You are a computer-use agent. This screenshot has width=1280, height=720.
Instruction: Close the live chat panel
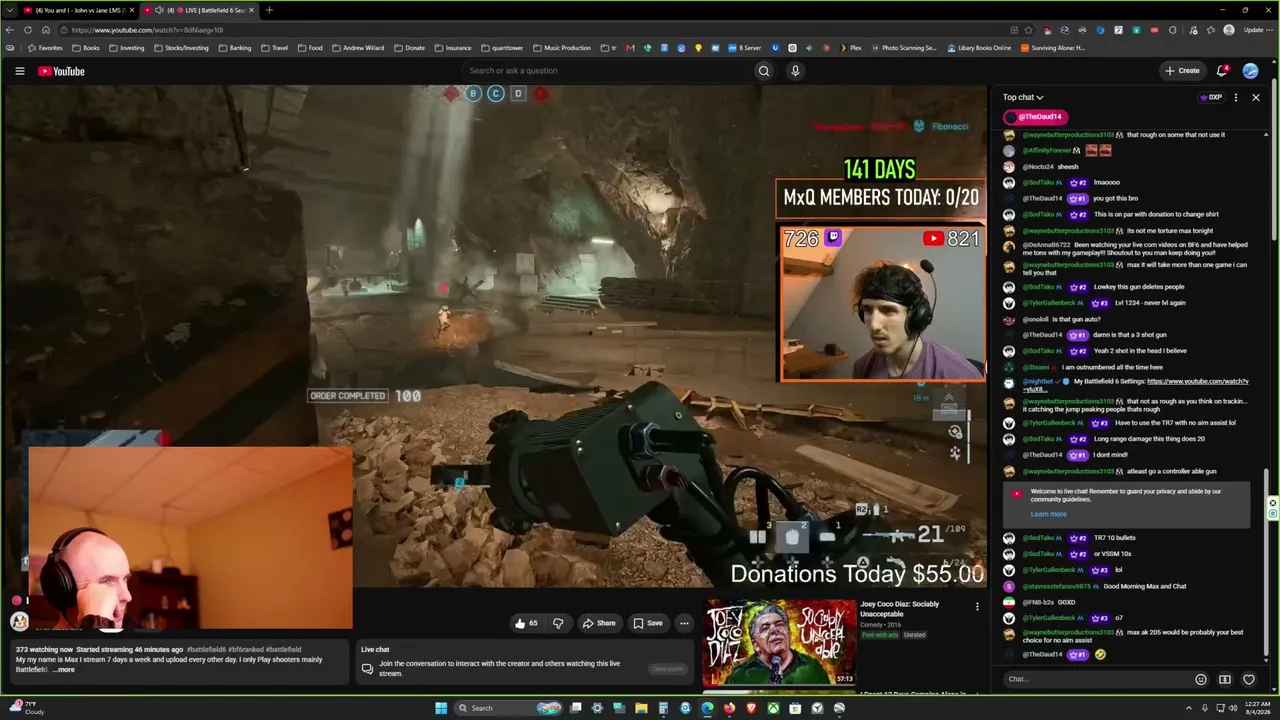tap(1256, 97)
